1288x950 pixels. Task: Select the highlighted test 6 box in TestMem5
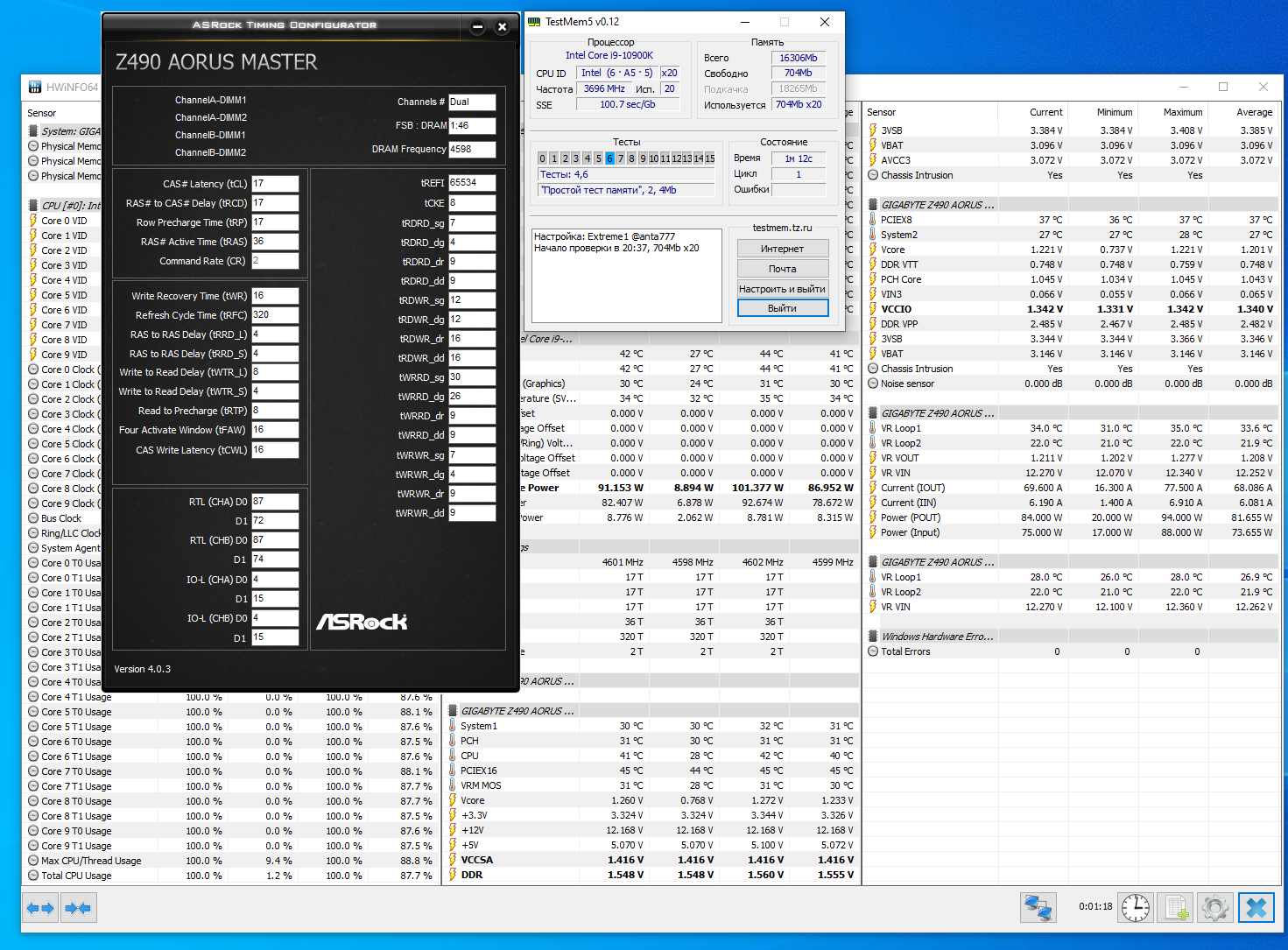click(609, 158)
